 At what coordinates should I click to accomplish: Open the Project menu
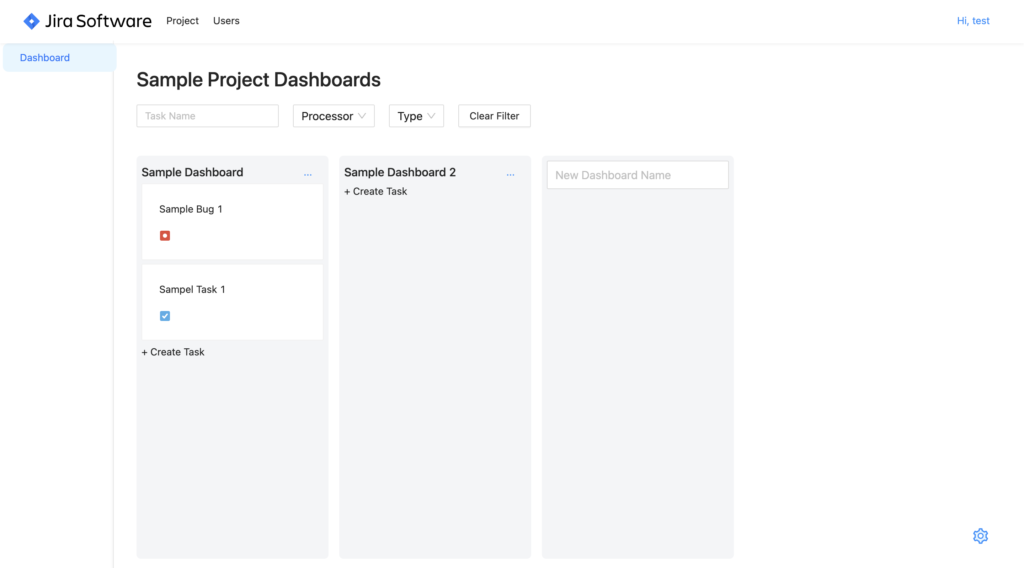click(x=182, y=21)
